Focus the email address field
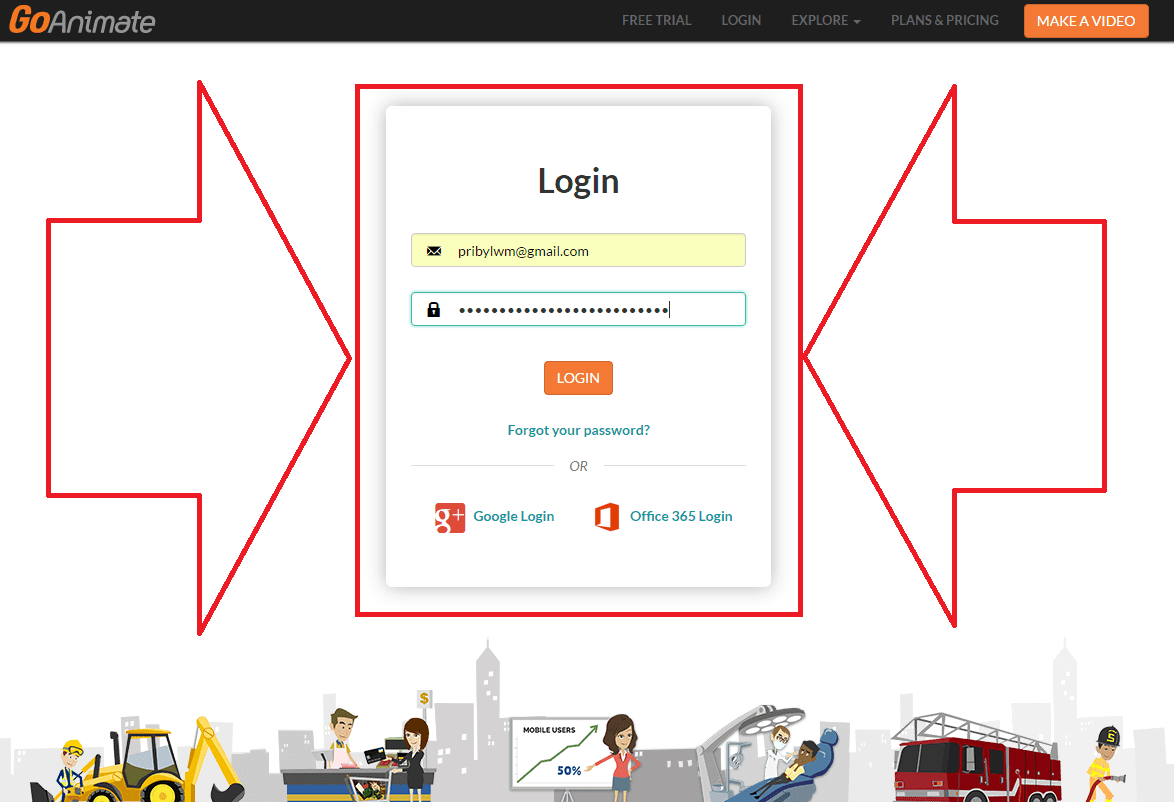Screen dimensions: 1174x802 [x=578, y=250]
